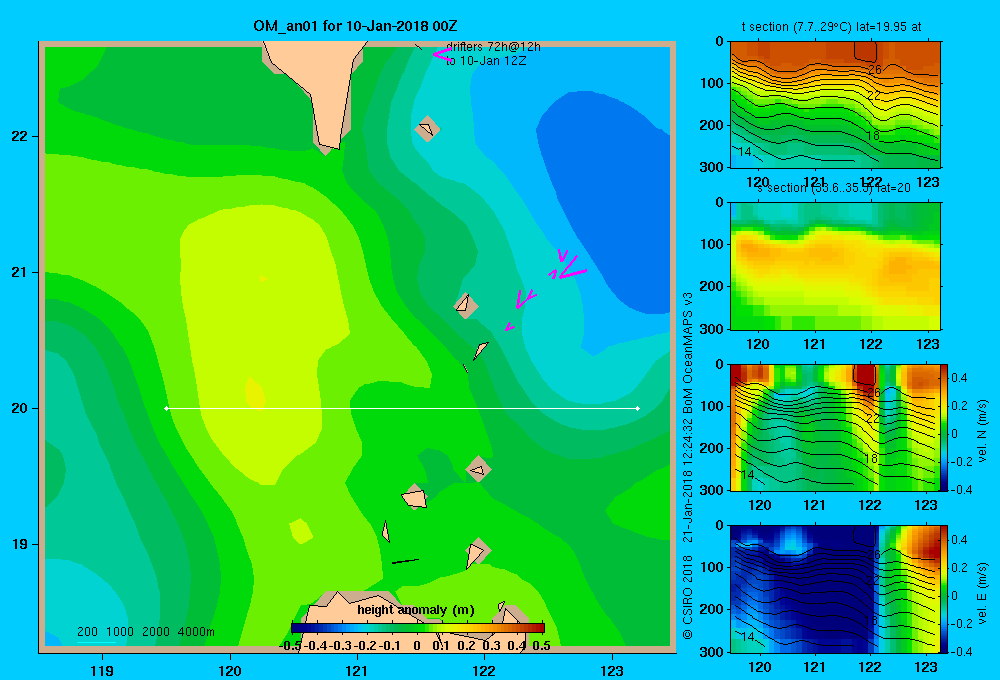Open the temperature section plot

pos(835,105)
